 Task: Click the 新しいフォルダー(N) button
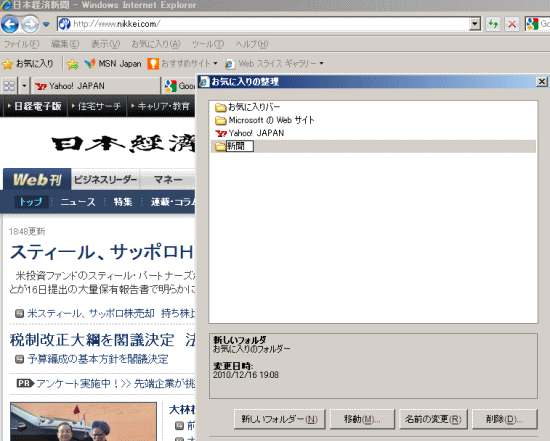(280, 419)
